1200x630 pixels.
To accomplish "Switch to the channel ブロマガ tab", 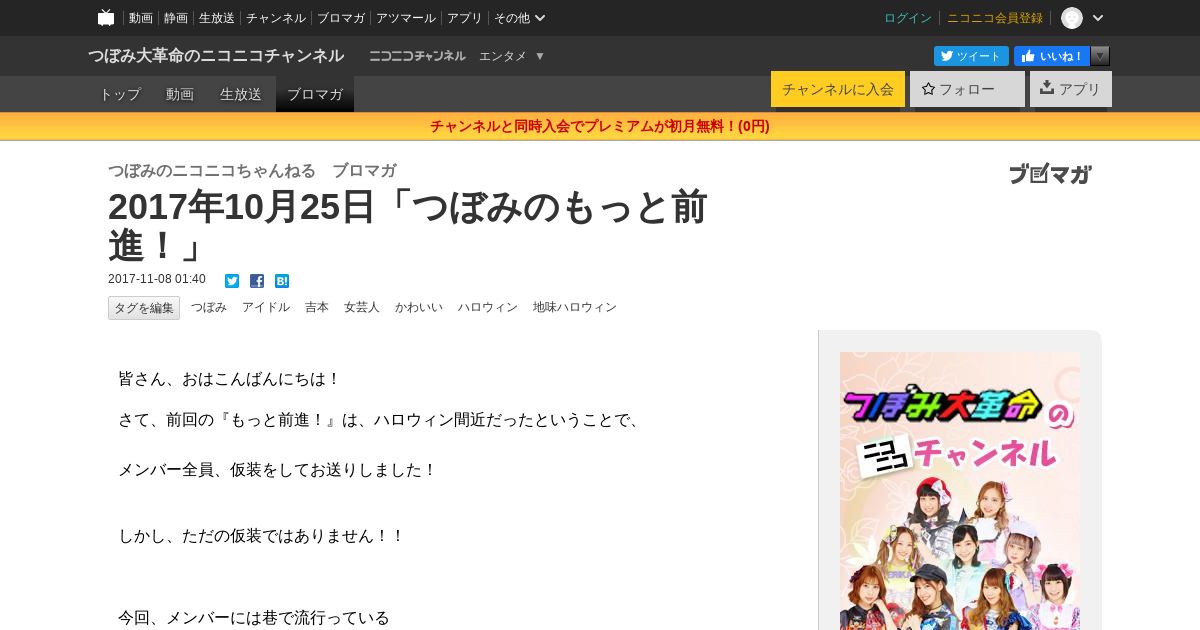I will [315, 94].
